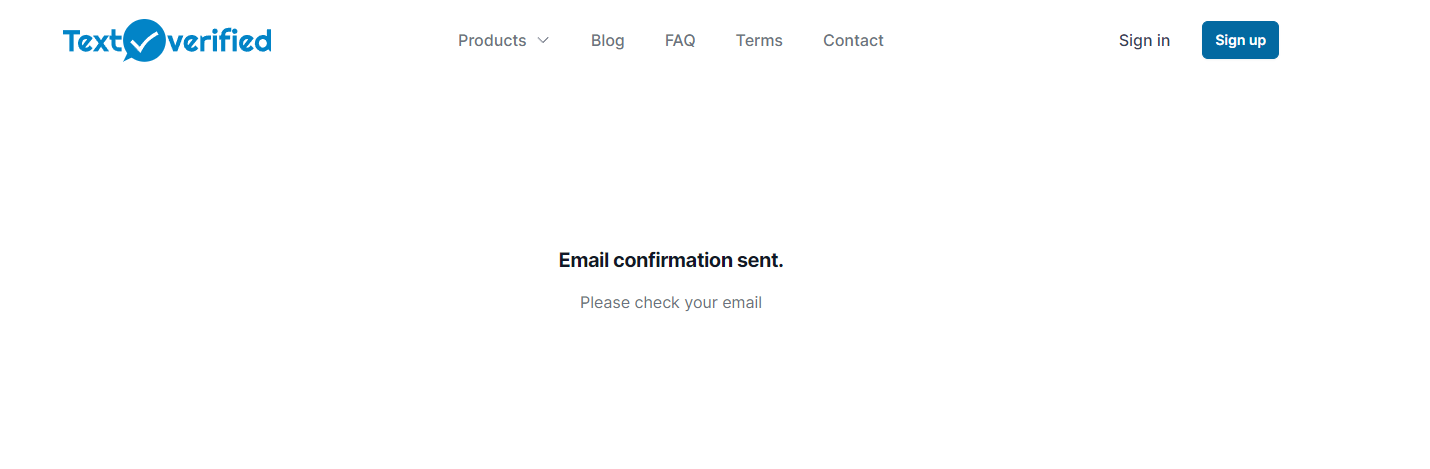
Task: View the Terms page
Action: (x=759, y=41)
